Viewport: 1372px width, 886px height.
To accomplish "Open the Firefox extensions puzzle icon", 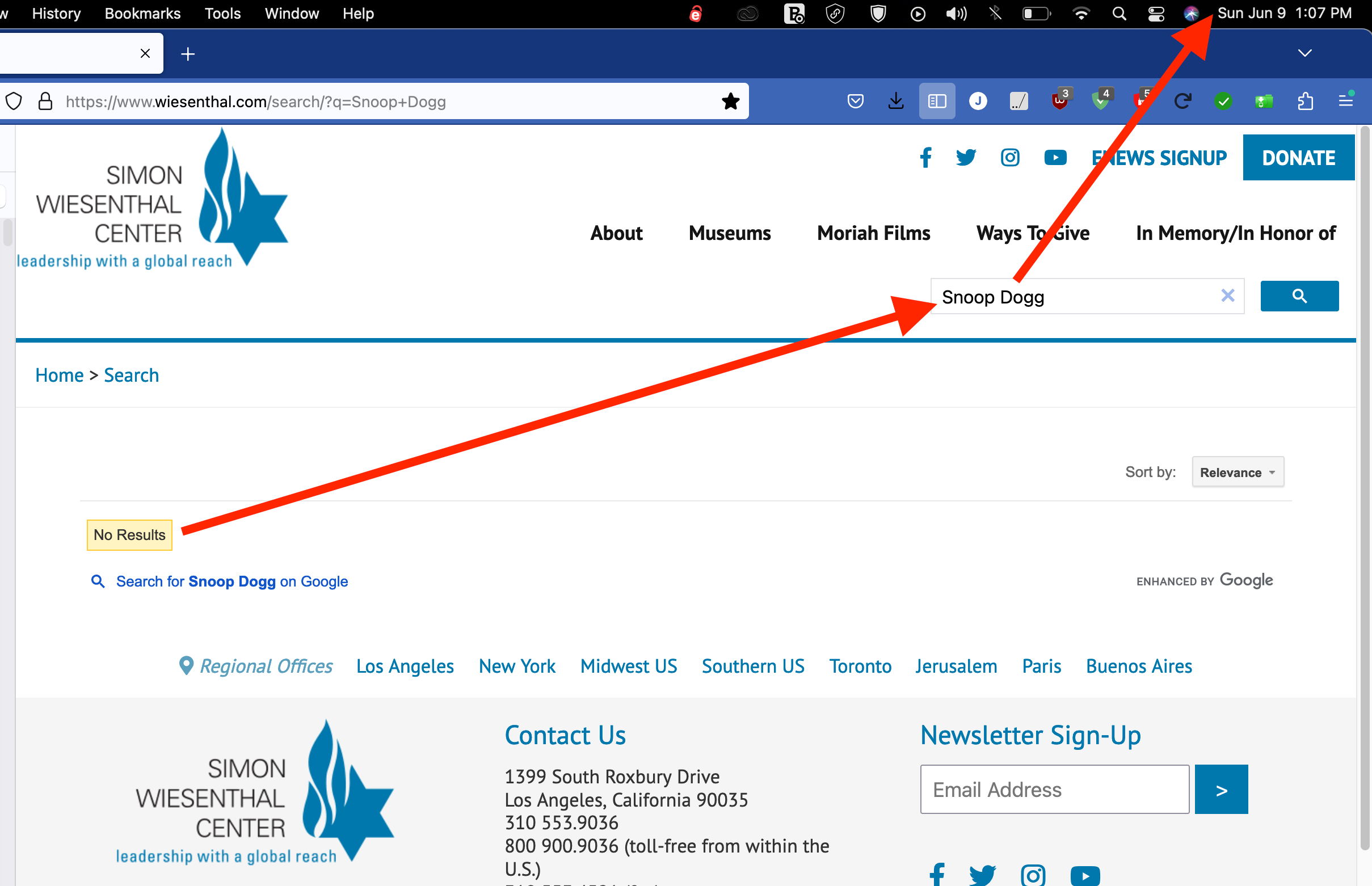I will 1305,102.
